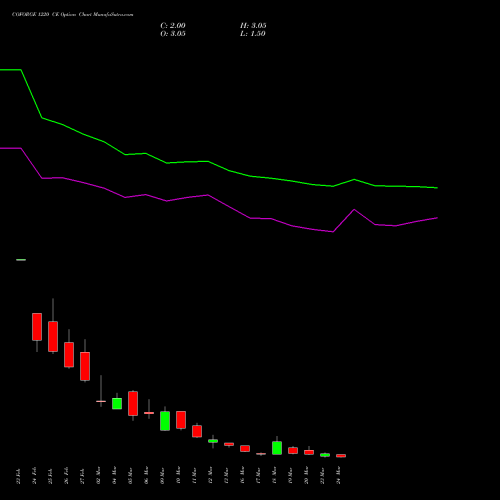
Task: Select the 11 Mar red candle
Action: pyautogui.click(x=197, y=431)
